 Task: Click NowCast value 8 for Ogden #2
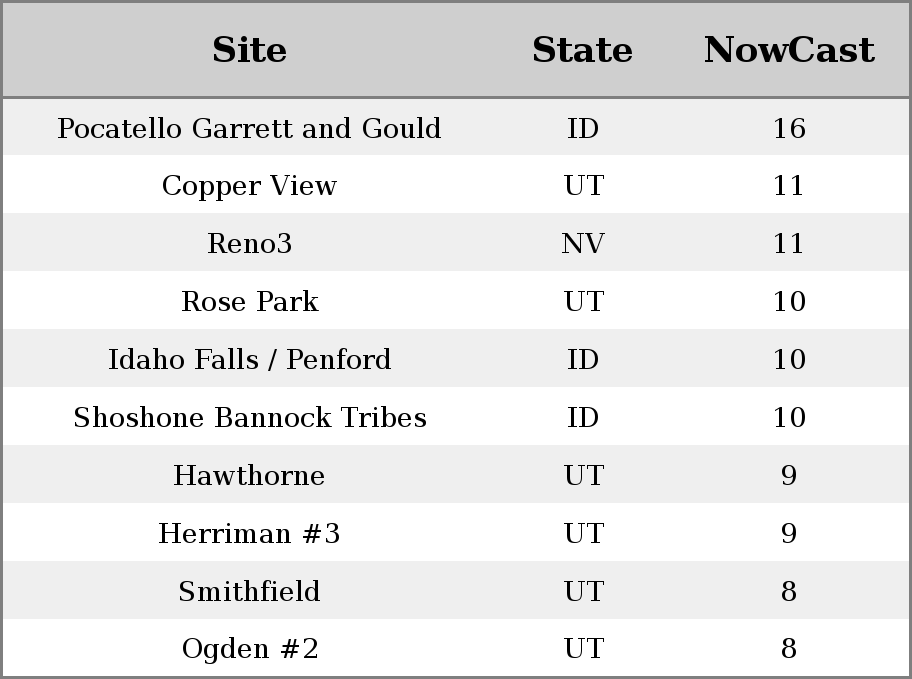click(789, 650)
